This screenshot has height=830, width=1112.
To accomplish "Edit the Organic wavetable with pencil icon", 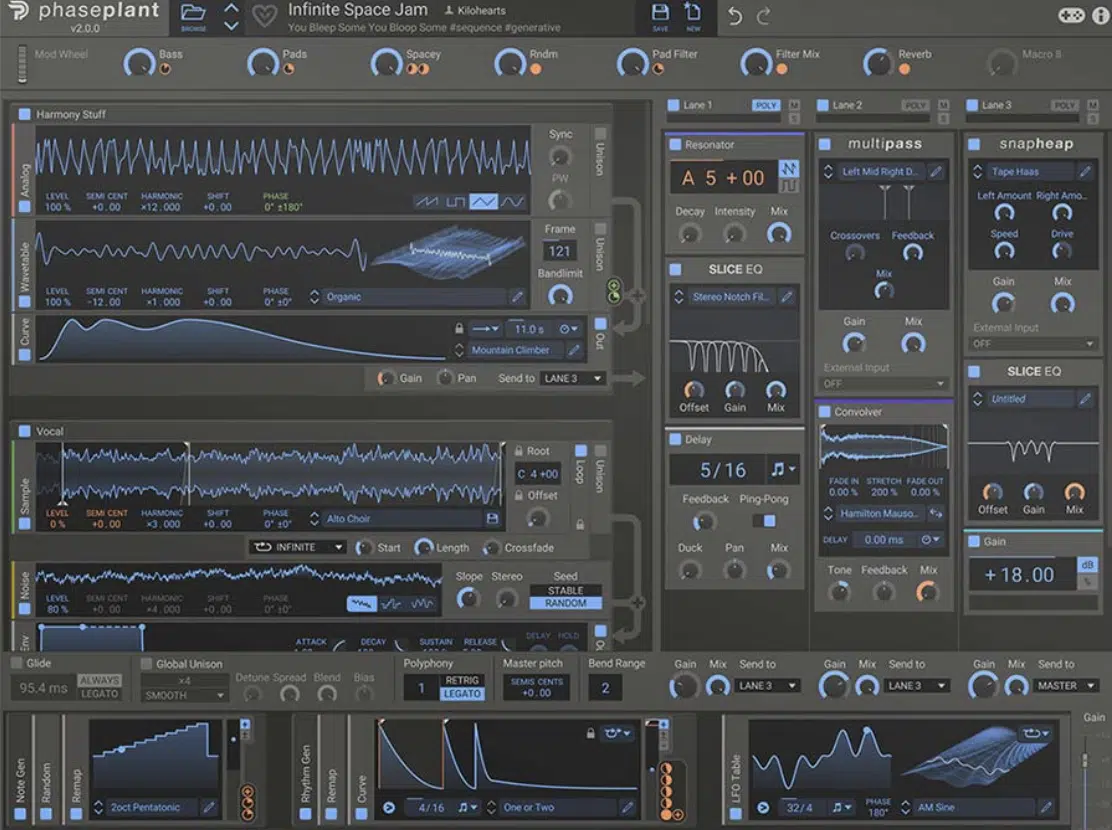I will pos(517,297).
